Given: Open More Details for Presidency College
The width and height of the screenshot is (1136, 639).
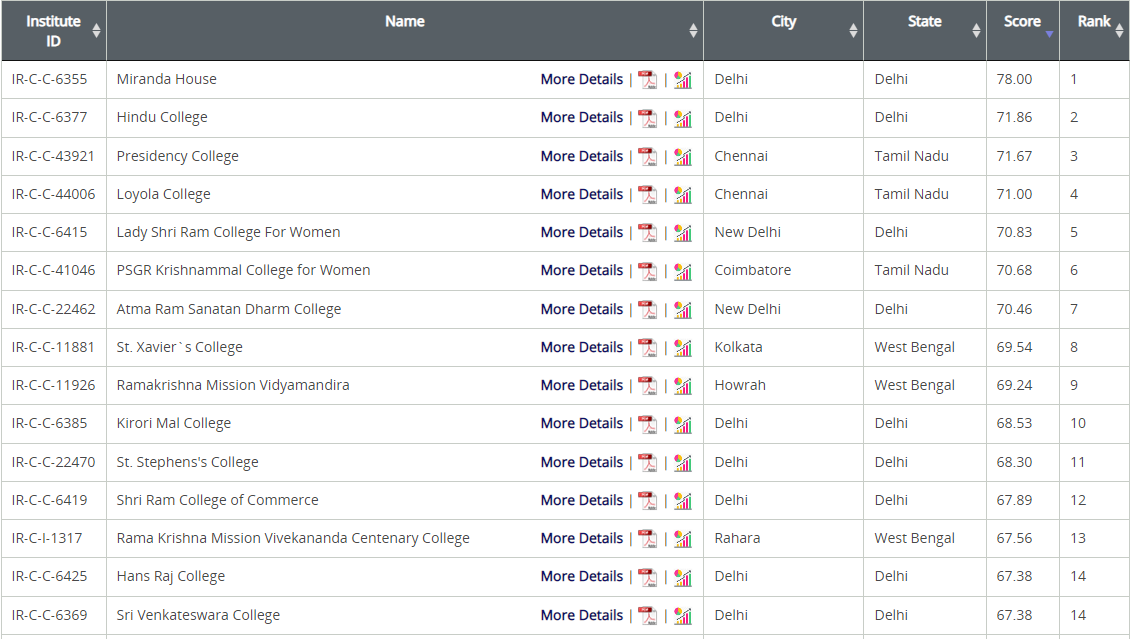Looking at the screenshot, I should [582, 156].
